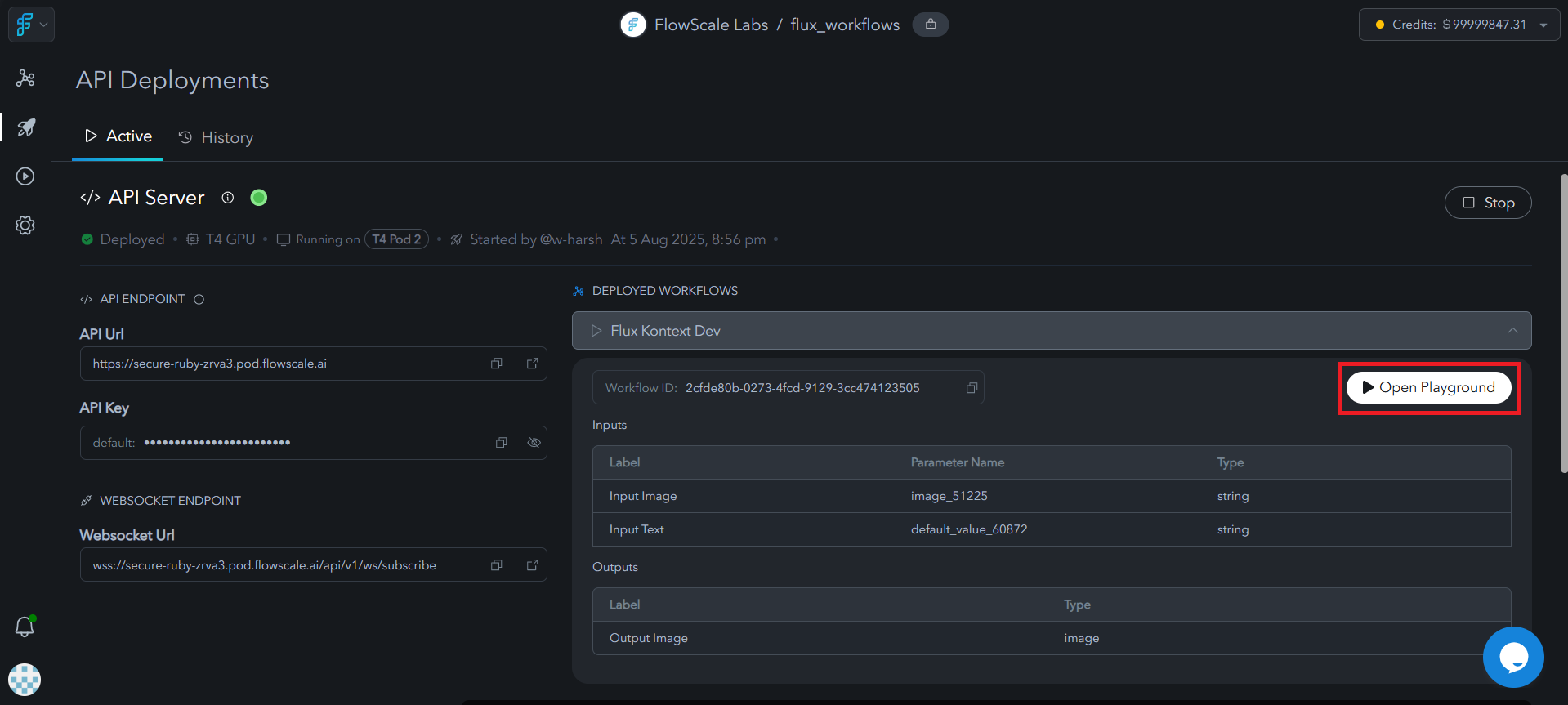Switch to the History tab
The image size is (1568, 705).
point(216,137)
